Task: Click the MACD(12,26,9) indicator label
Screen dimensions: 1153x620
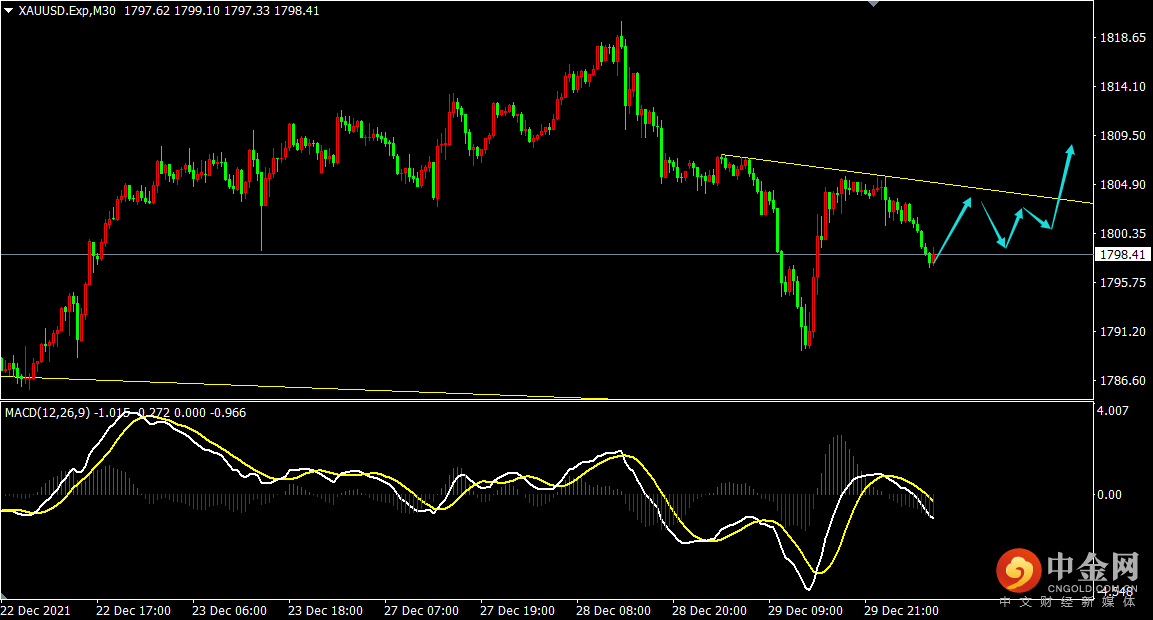Action: pyautogui.click(x=47, y=413)
